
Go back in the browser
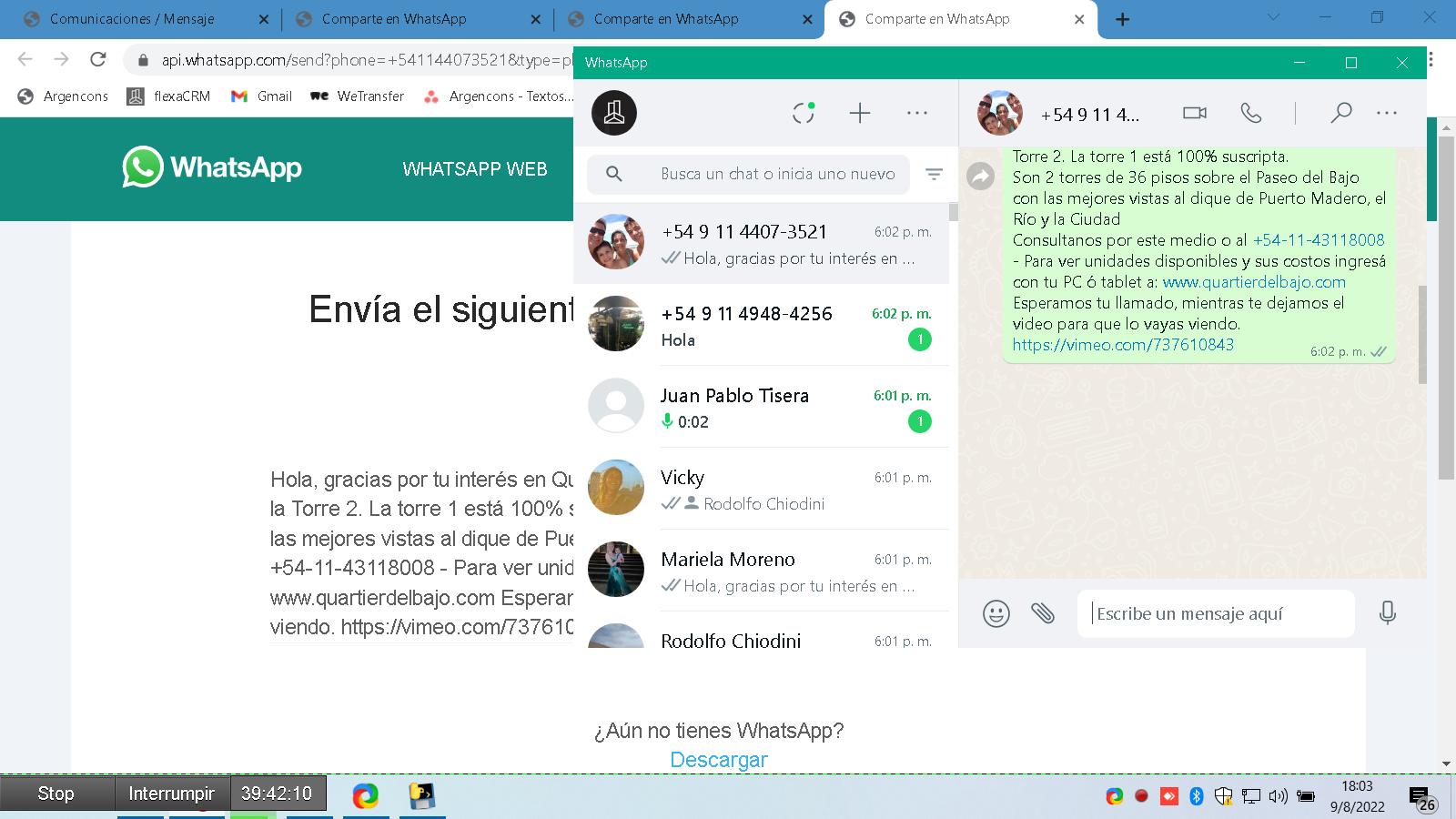click(25, 60)
